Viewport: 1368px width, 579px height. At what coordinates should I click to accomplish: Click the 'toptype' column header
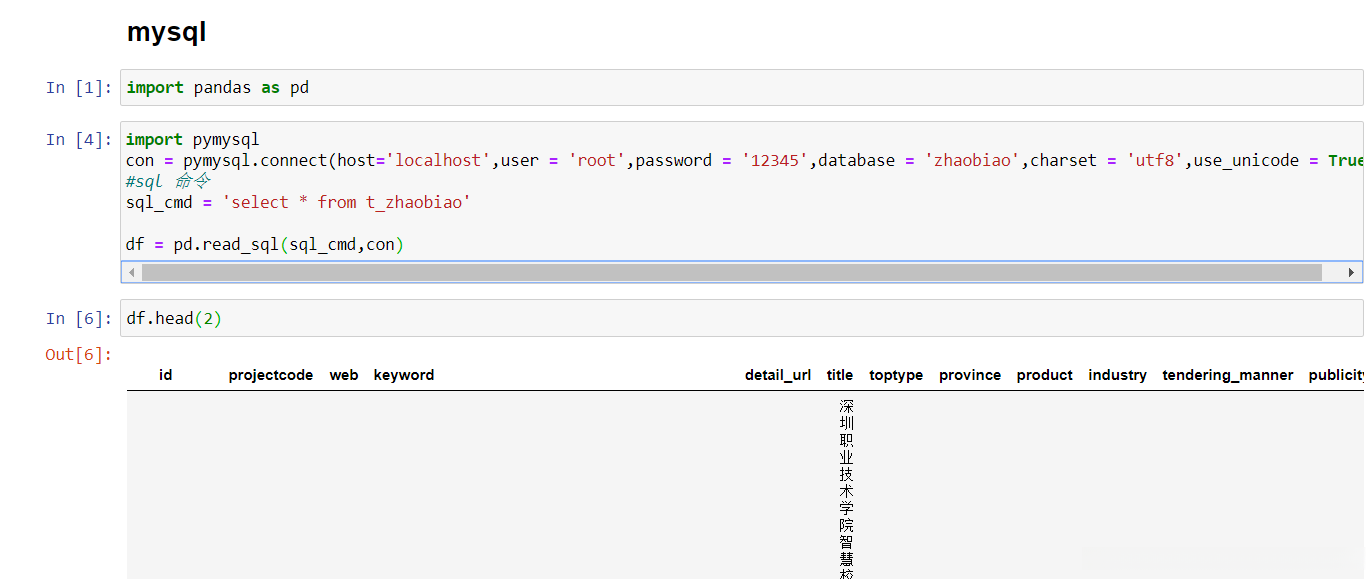[896, 375]
